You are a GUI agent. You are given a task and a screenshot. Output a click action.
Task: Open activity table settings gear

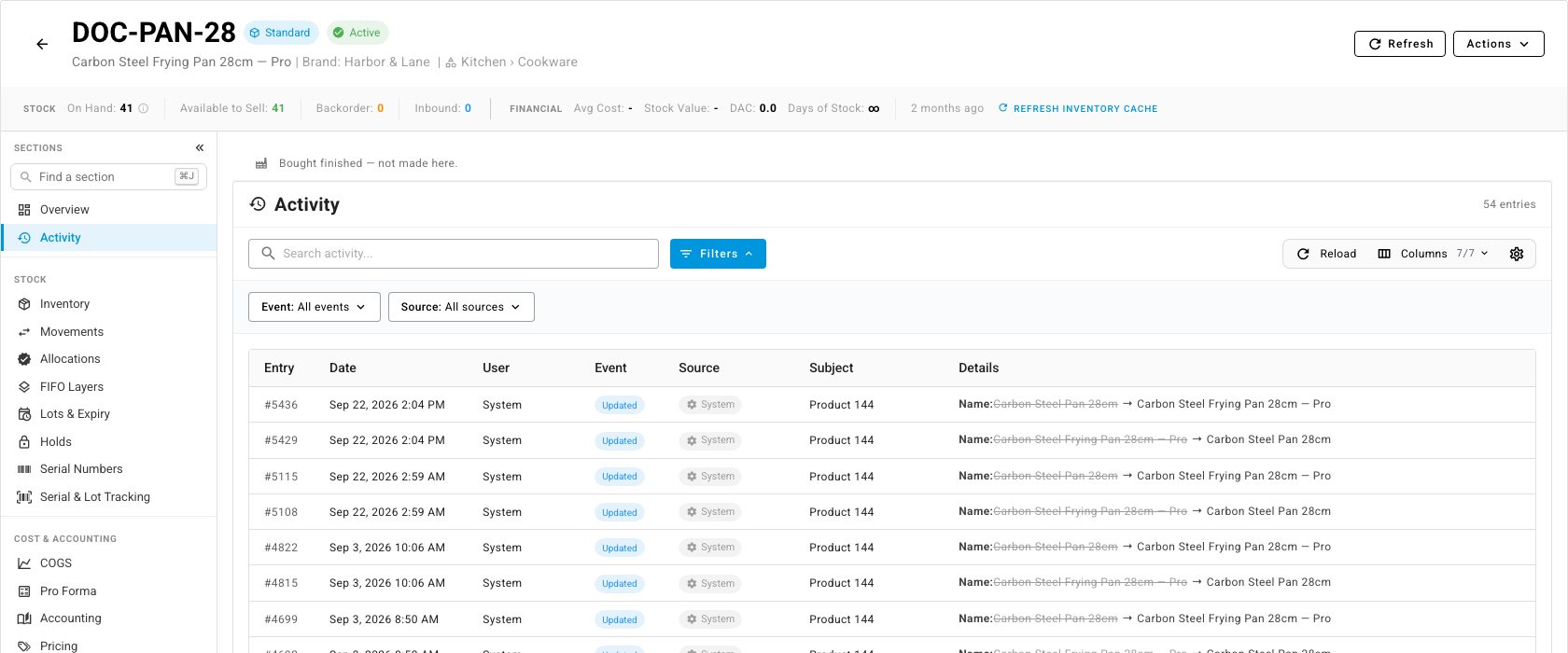[1517, 254]
